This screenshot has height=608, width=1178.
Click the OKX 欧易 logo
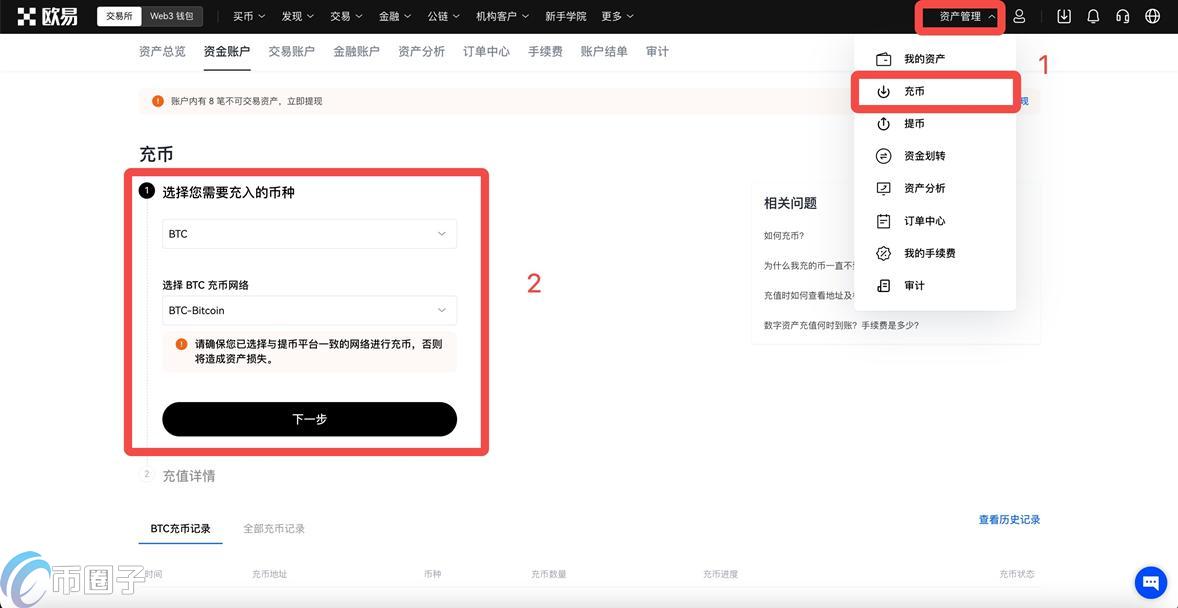pyautogui.click(x=48, y=16)
